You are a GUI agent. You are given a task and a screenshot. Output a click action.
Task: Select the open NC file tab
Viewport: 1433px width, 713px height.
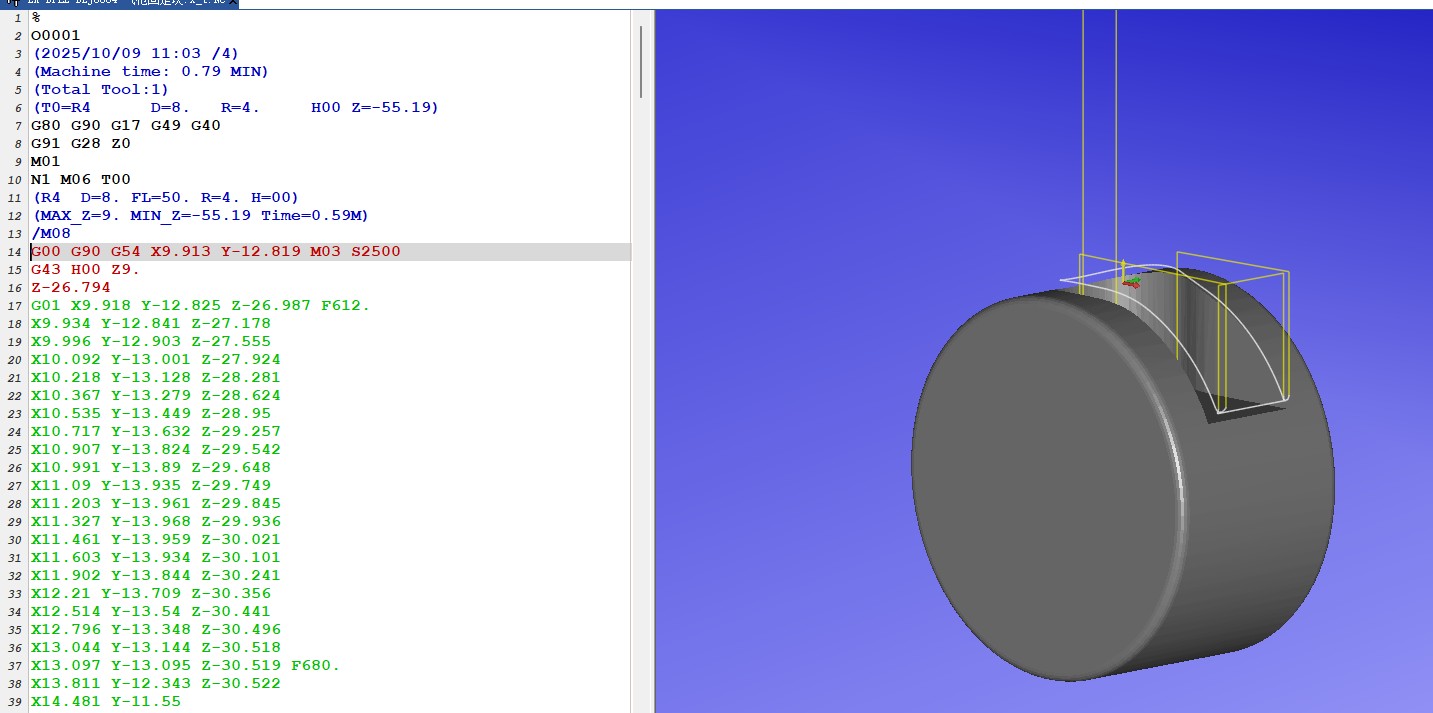(x=120, y=3)
